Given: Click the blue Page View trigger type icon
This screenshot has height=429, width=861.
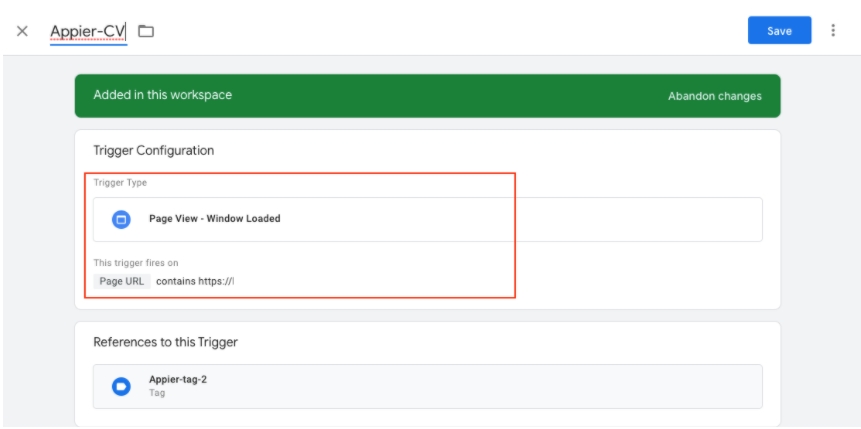Looking at the screenshot, I should point(121,219).
